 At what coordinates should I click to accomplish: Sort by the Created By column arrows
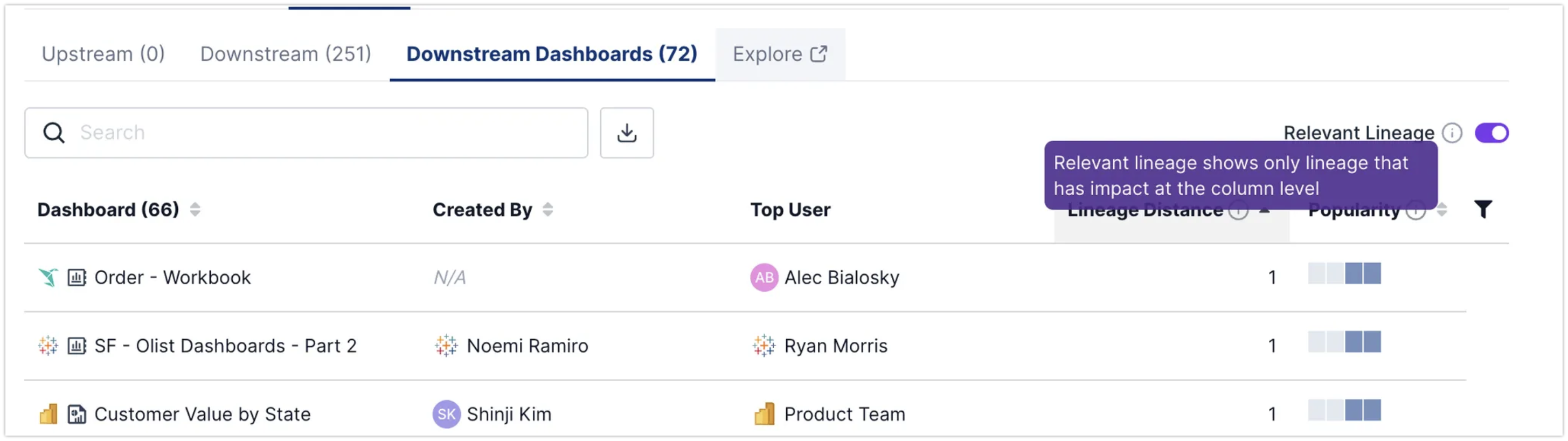tap(548, 210)
